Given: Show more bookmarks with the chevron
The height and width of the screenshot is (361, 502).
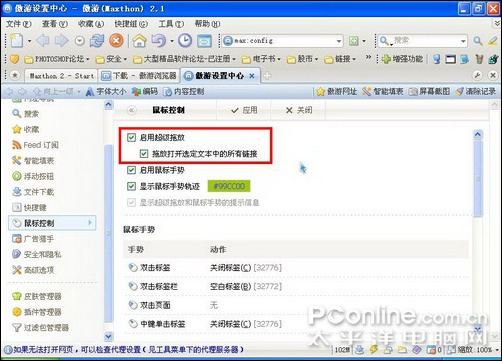Looking at the screenshot, I should coord(368,58).
